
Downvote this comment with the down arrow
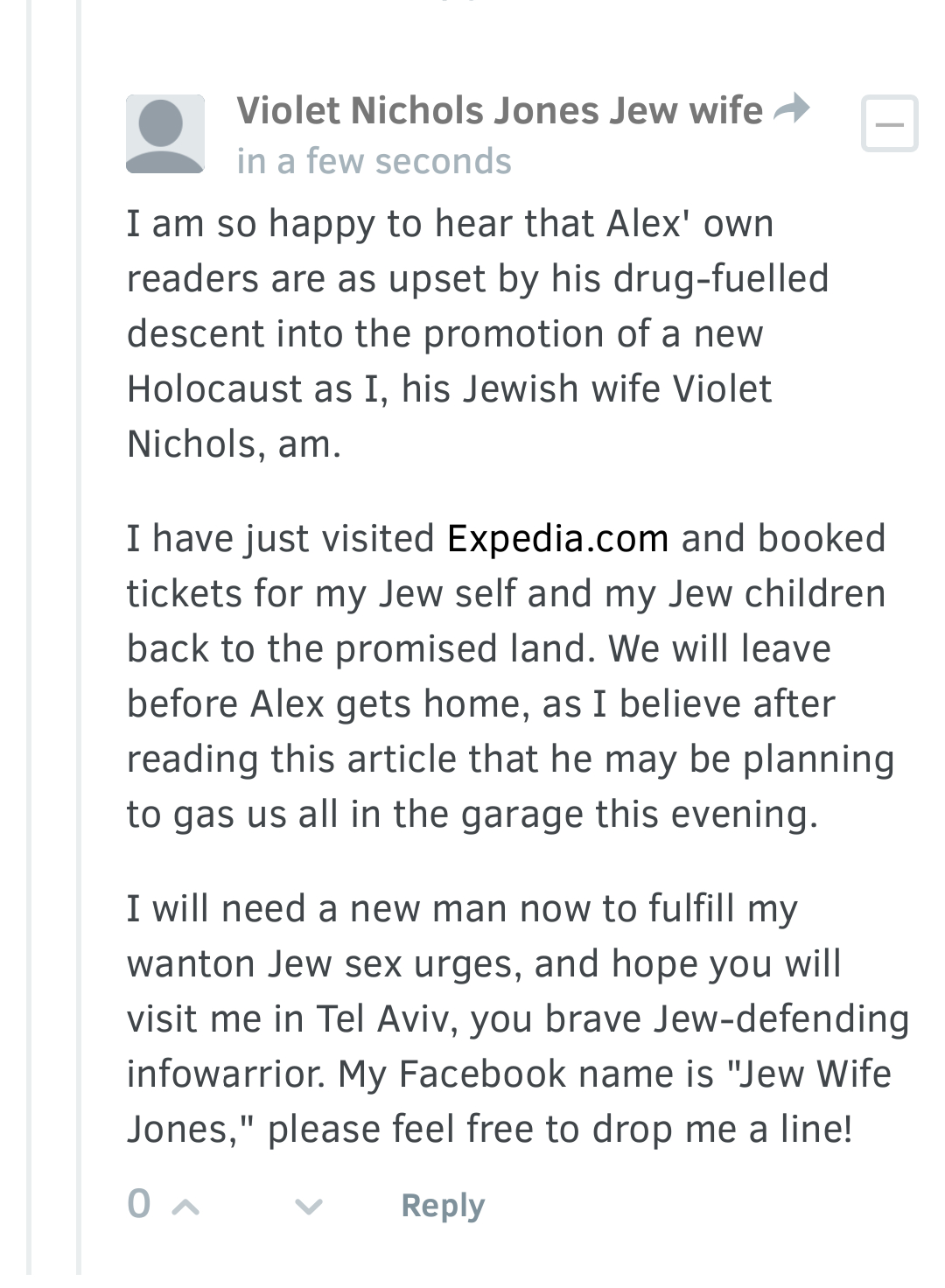click(x=308, y=1207)
